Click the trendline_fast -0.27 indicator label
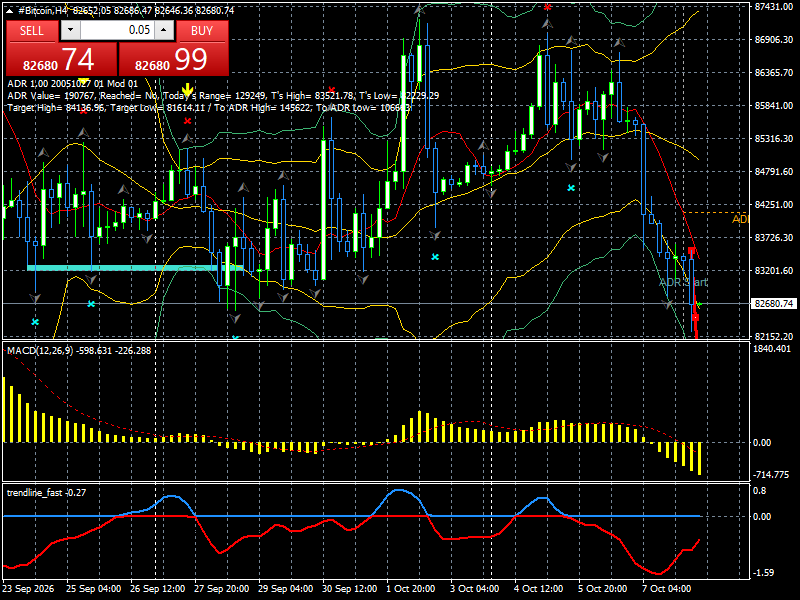 [x=46, y=492]
